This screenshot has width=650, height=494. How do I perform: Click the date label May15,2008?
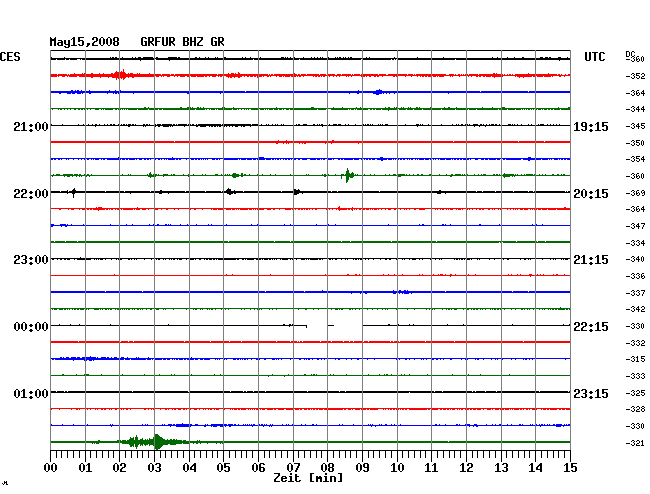pyautogui.click(x=85, y=42)
